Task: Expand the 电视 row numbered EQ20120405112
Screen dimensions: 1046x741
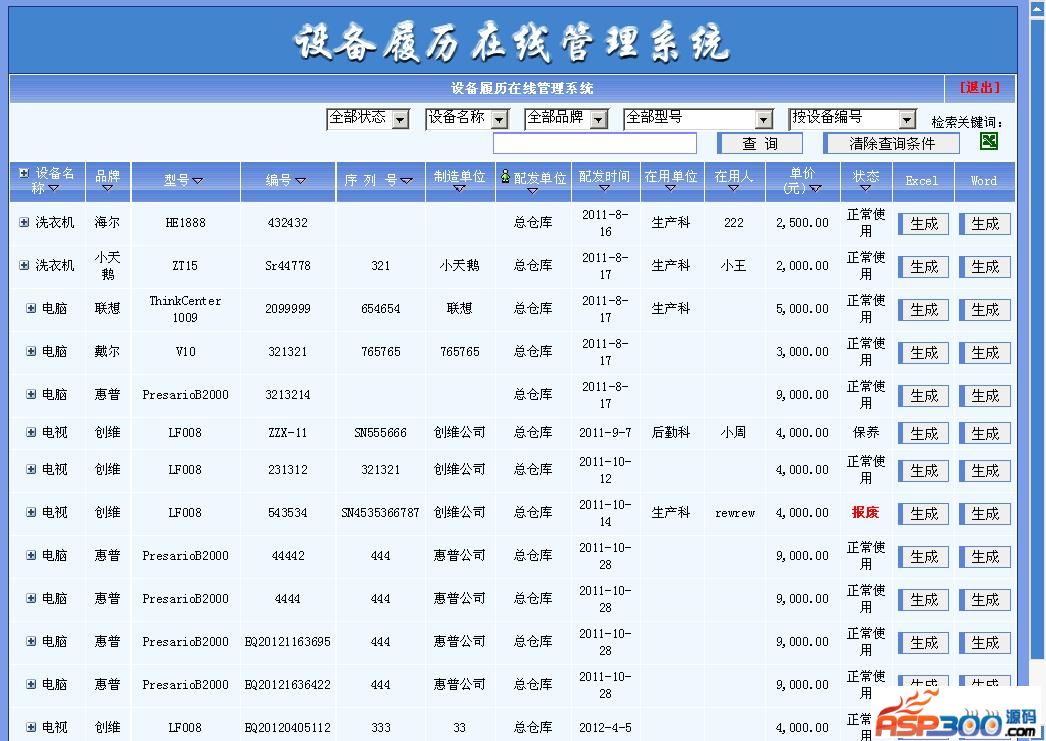Action: pos(31,727)
